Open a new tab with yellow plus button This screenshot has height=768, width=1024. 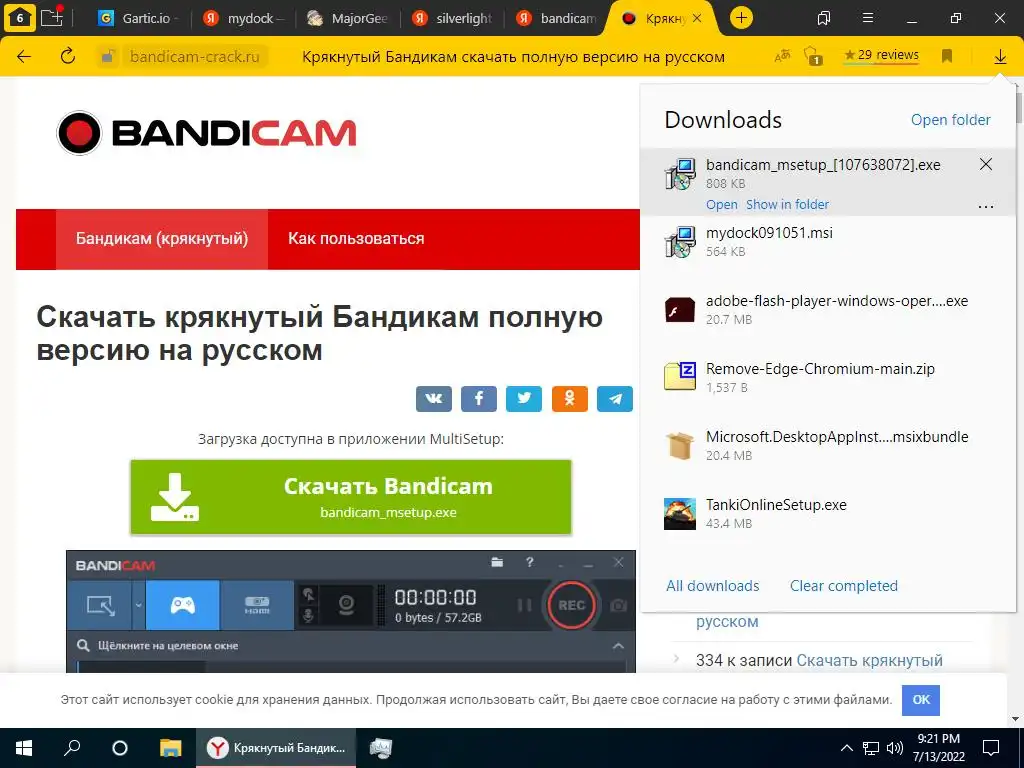tap(741, 18)
